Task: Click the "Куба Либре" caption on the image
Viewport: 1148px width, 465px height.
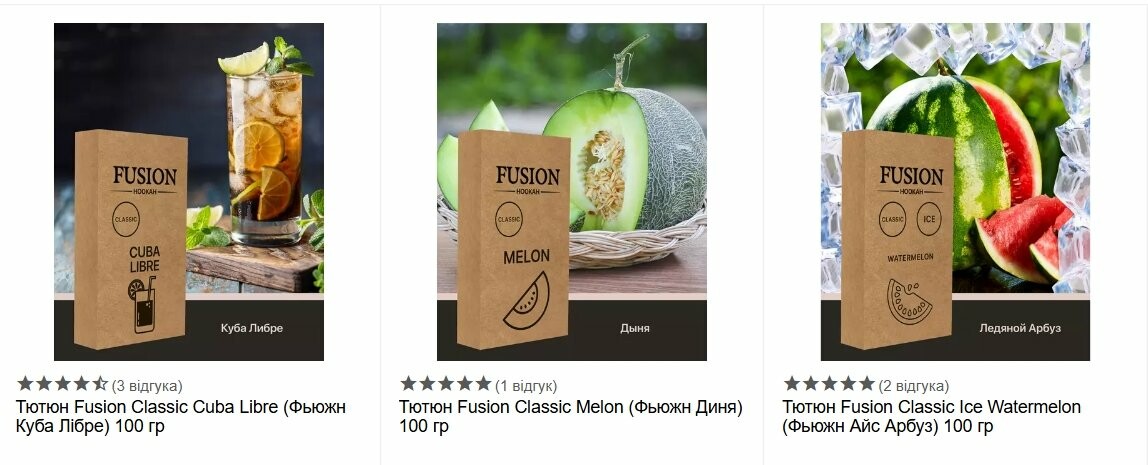Action: (x=252, y=328)
